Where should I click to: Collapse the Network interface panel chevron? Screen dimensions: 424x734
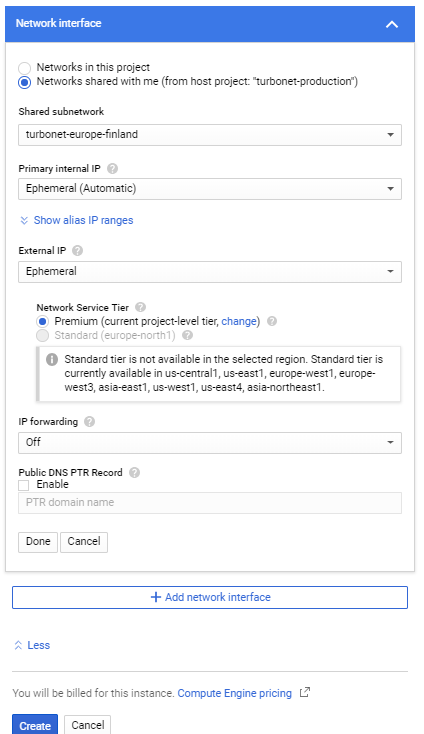392,24
